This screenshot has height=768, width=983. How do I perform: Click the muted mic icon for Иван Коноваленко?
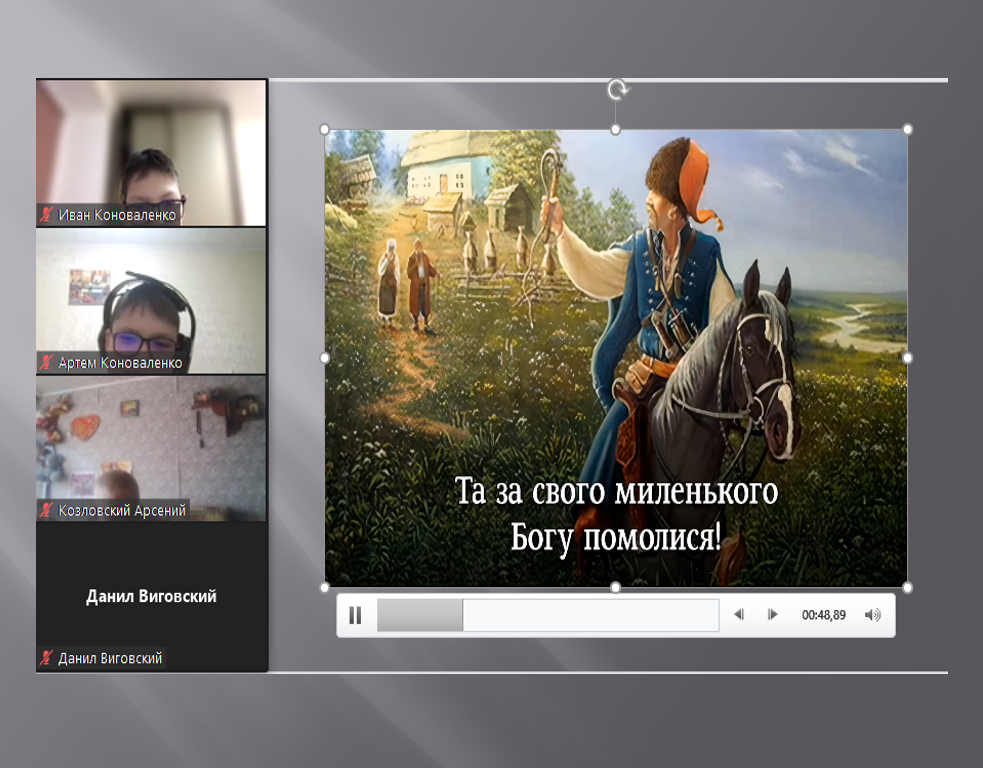point(46,215)
